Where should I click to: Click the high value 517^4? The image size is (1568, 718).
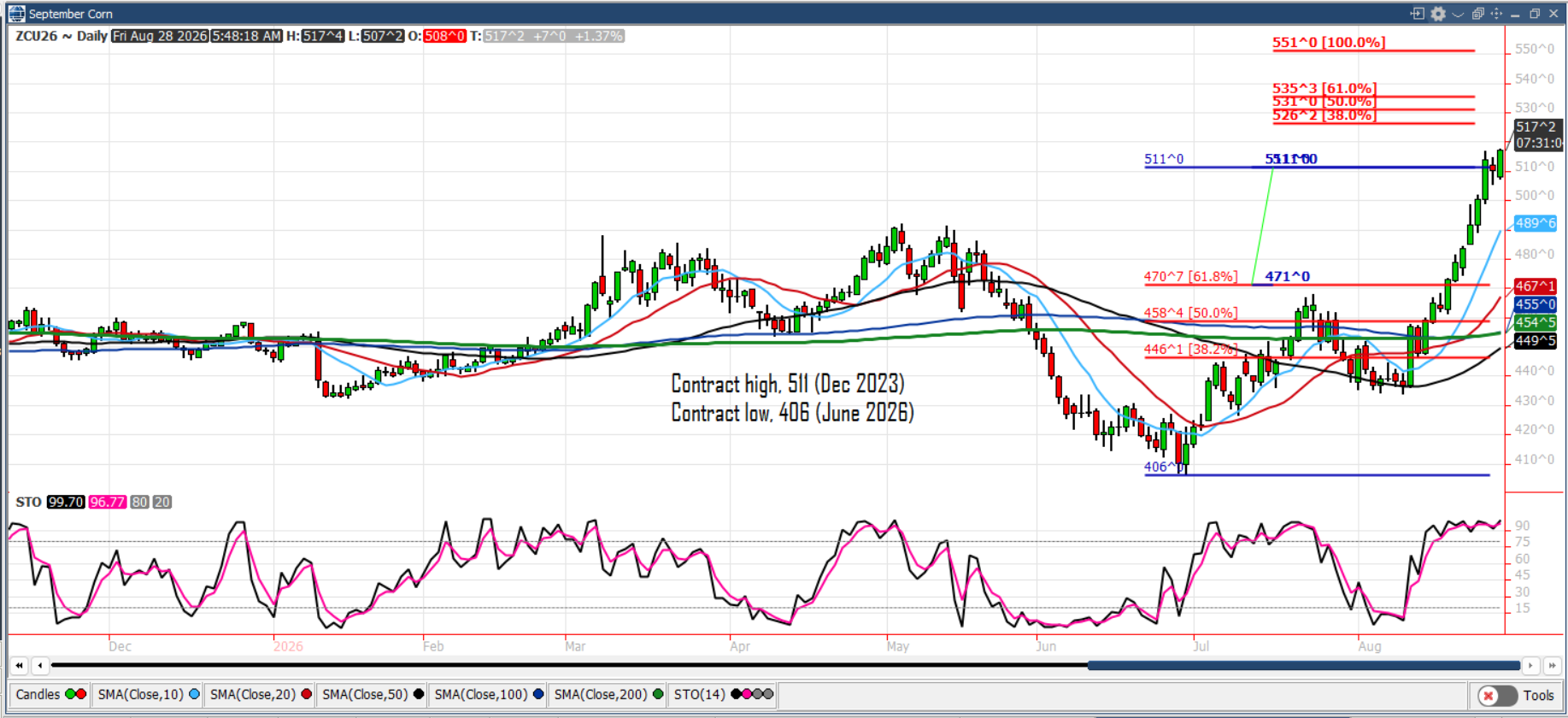tap(323, 36)
